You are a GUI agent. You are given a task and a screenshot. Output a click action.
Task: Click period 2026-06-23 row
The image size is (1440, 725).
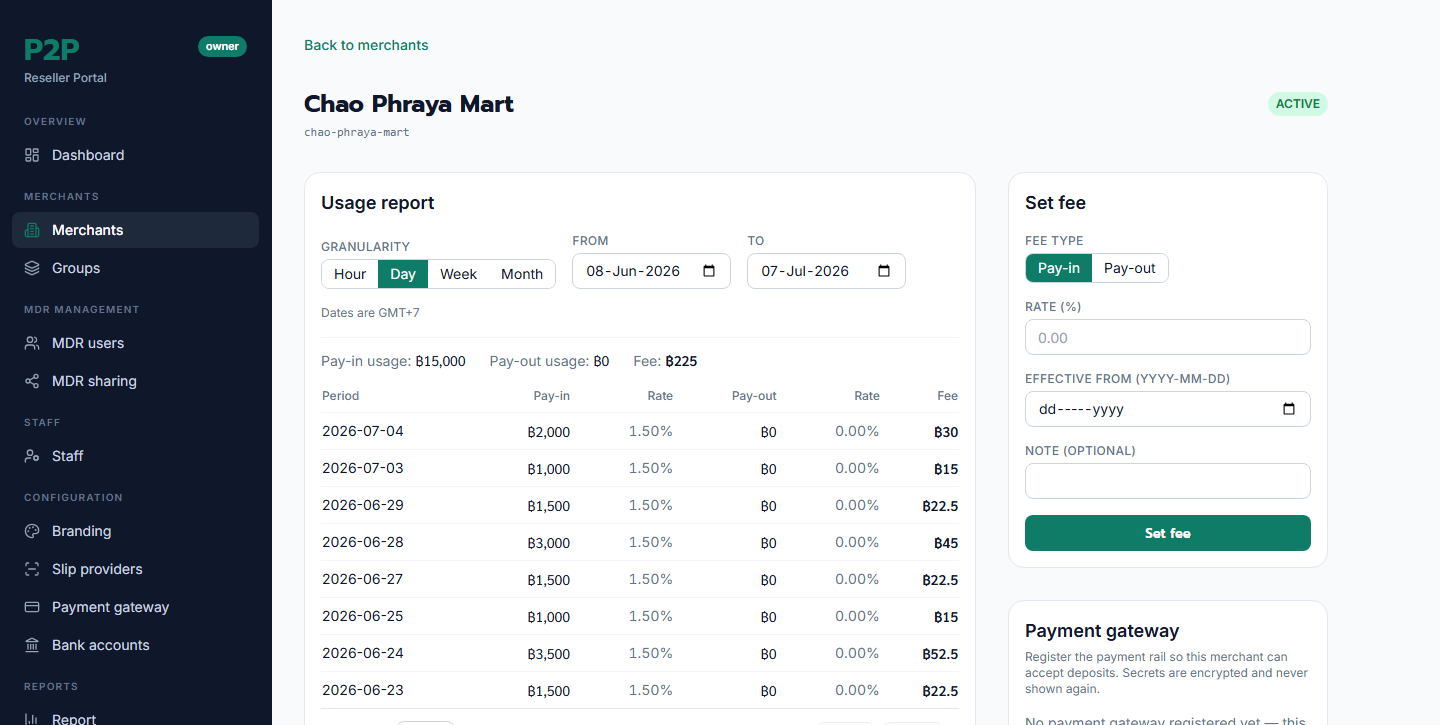pos(640,690)
